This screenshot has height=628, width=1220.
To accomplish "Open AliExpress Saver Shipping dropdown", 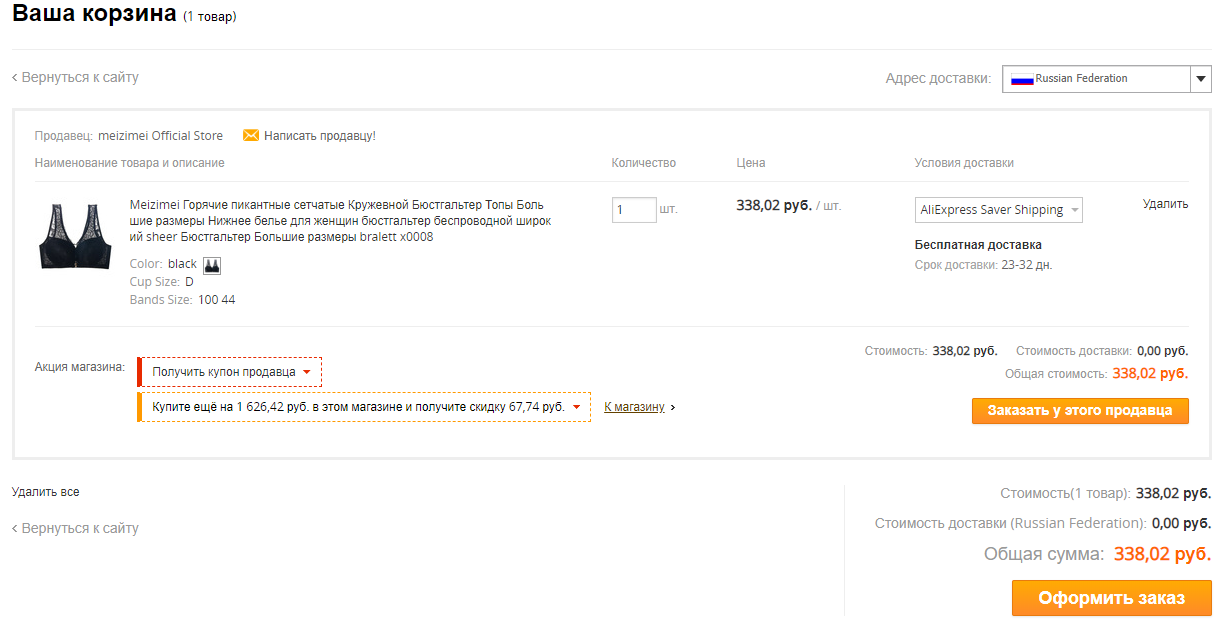I will pyautogui.click(x=999, y=210).
